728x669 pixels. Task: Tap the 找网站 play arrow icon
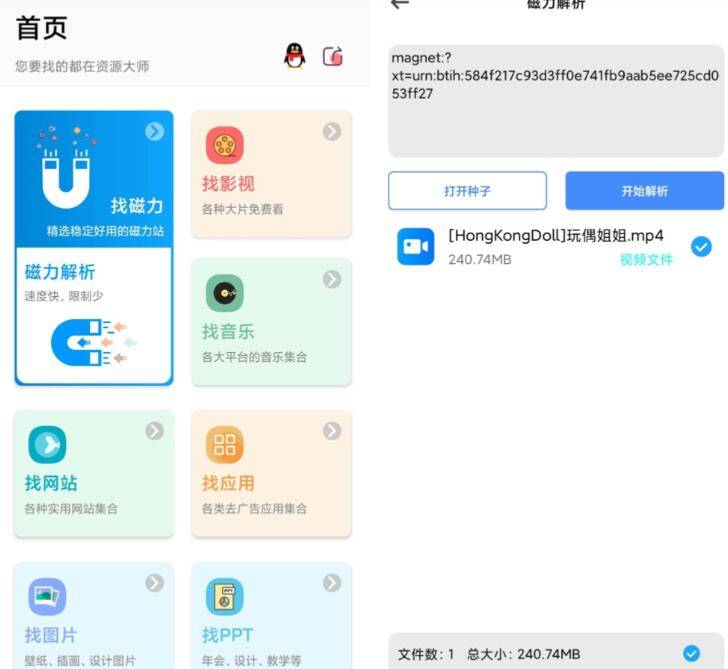click(x=47, y=445)
